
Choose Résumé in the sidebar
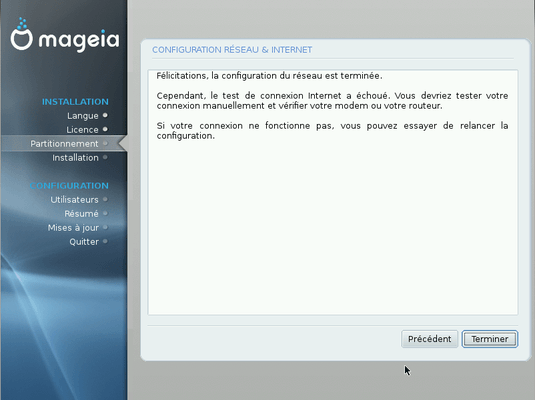pyautogui.click(x=81, y=214)
